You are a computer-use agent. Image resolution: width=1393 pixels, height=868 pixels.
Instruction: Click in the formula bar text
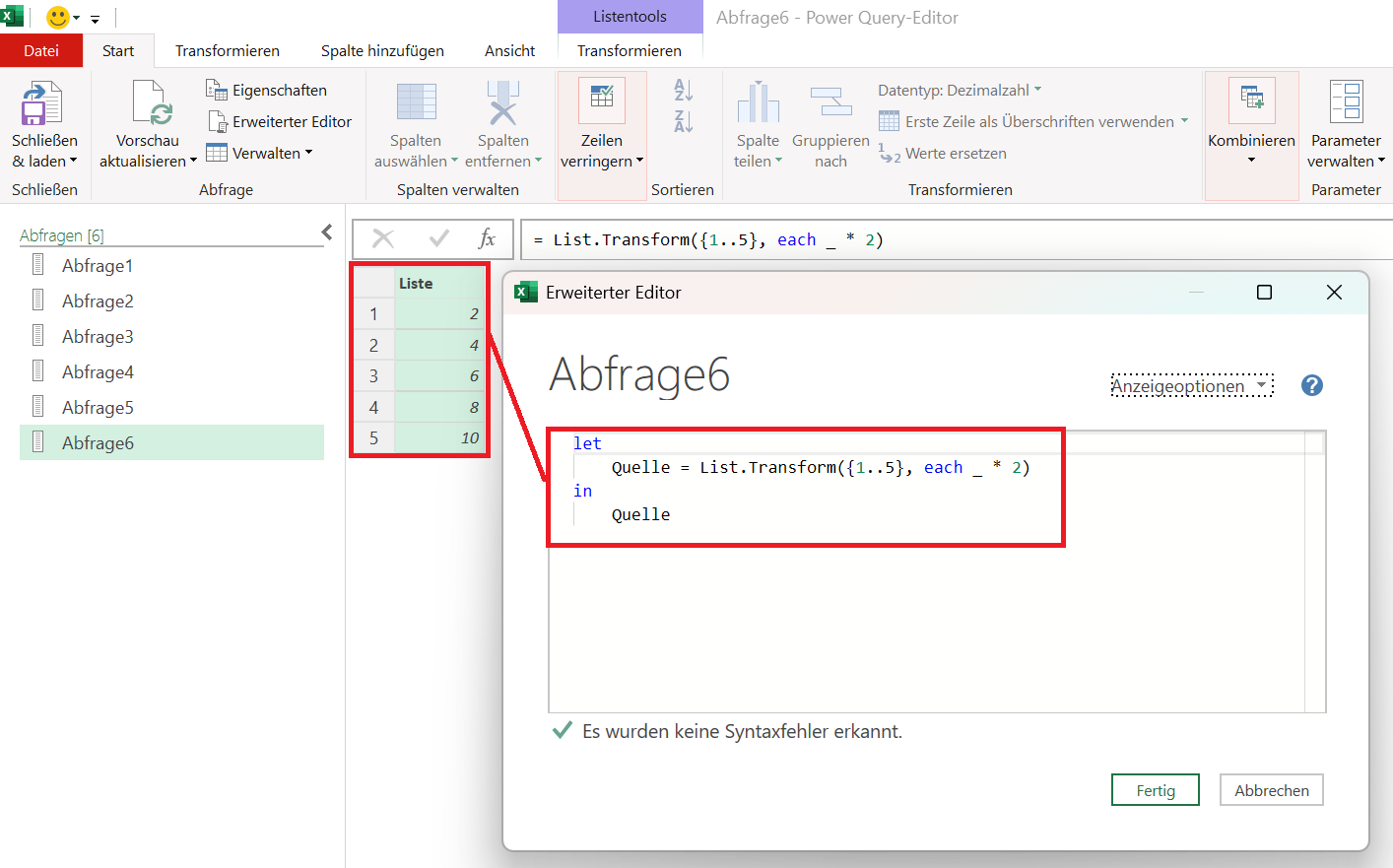707,239
